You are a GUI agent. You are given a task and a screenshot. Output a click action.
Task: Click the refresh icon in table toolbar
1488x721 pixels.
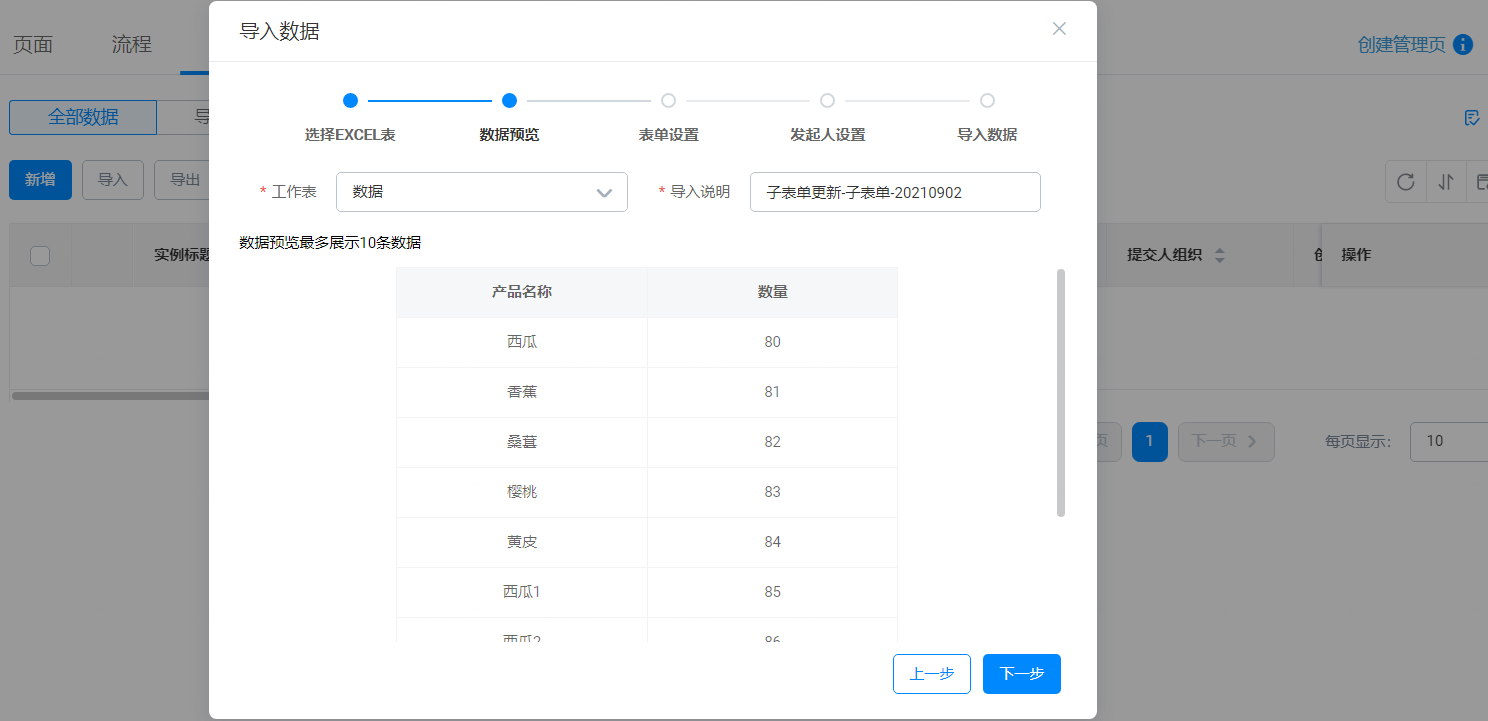click(x=1405, y=181)
